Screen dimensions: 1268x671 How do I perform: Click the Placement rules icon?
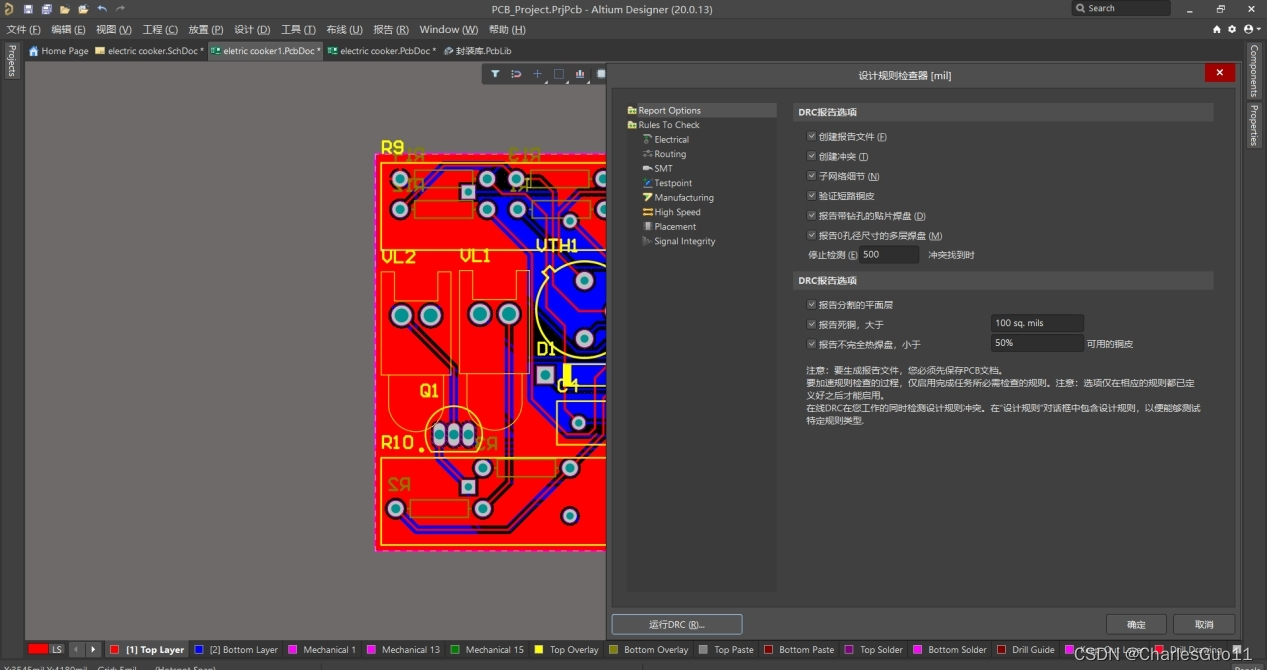[x=647, y=226]
